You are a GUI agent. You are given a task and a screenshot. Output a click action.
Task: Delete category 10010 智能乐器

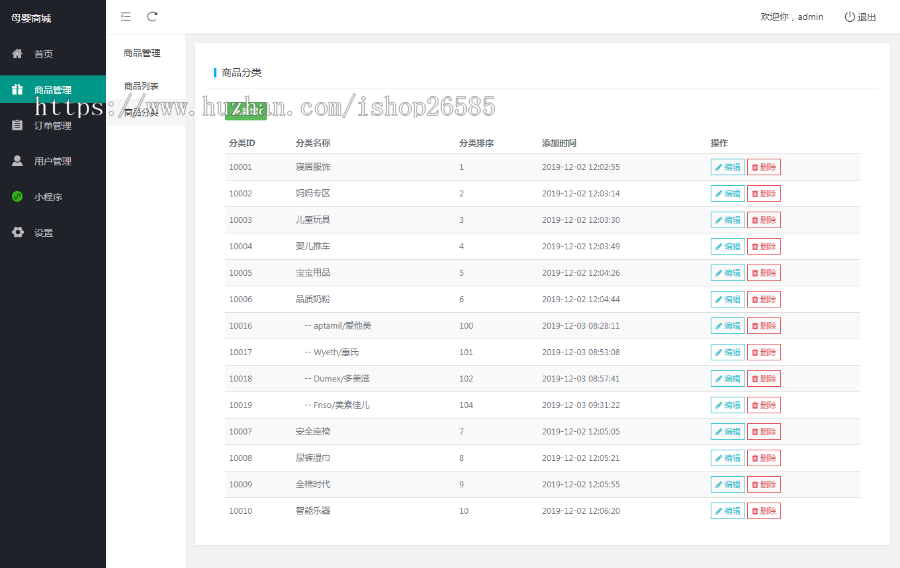[764, 511]
